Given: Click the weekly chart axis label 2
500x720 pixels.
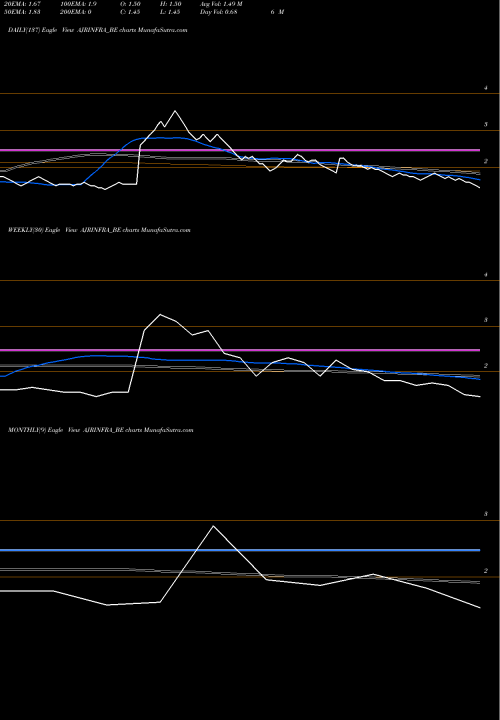Looking at the screenshot, I should 486,366.
